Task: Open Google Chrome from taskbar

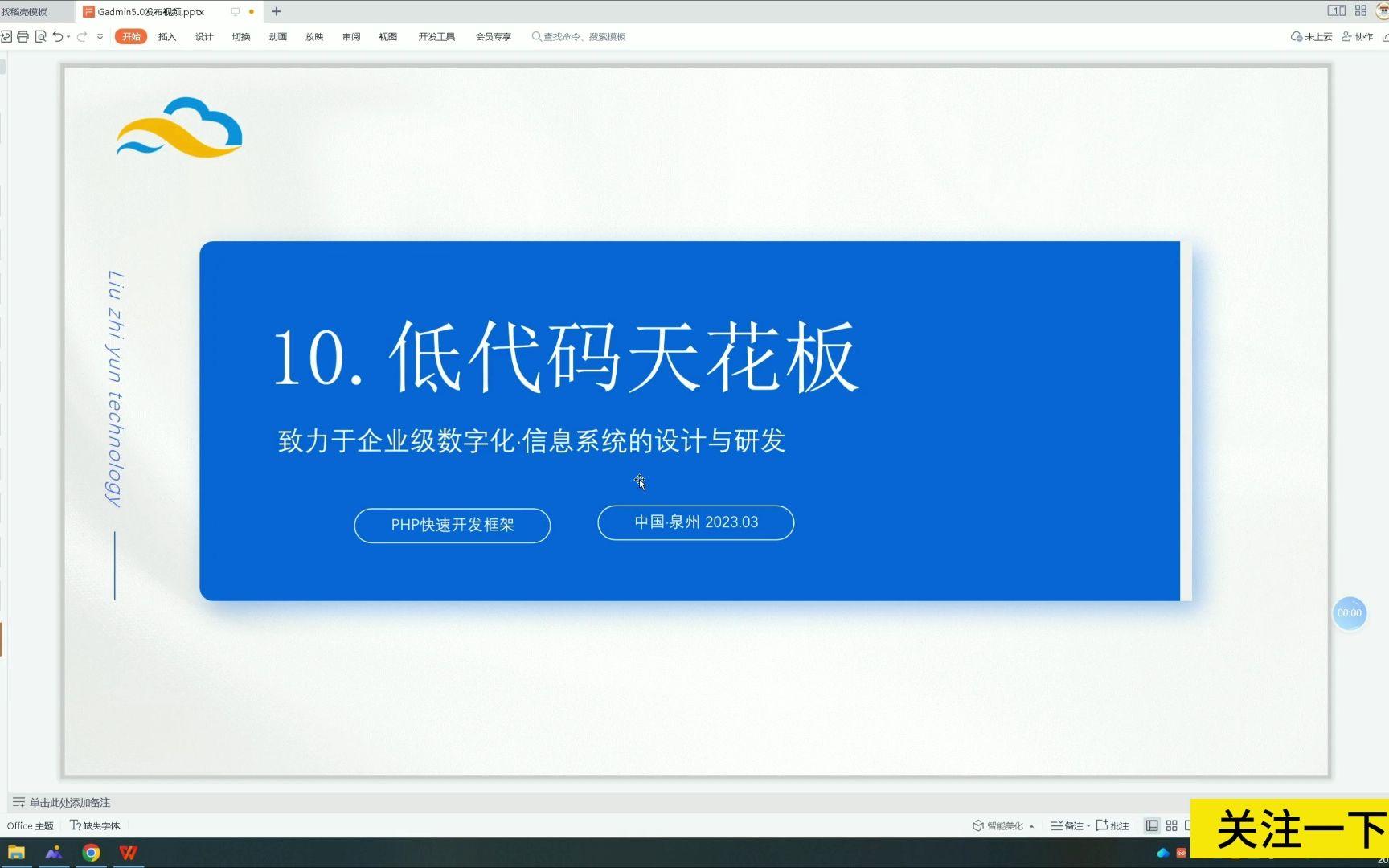Action: pos(92,853)
